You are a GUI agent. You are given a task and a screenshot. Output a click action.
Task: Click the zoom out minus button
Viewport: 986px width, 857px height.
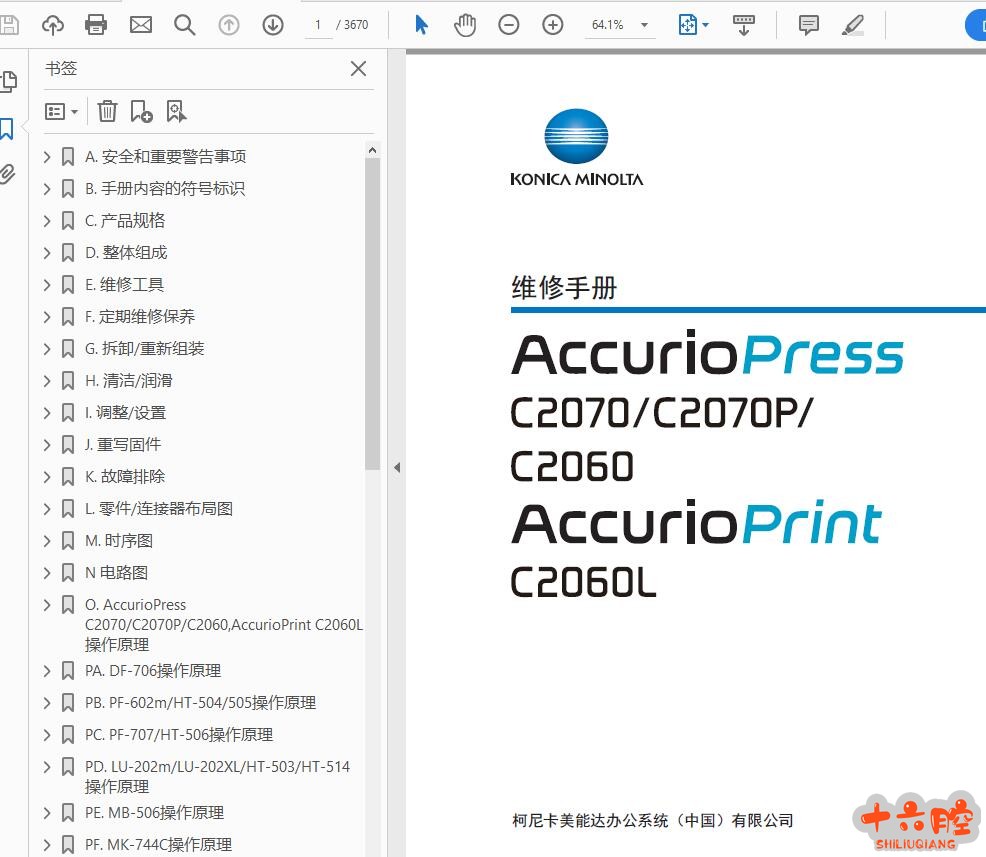(x=509, y=25)
